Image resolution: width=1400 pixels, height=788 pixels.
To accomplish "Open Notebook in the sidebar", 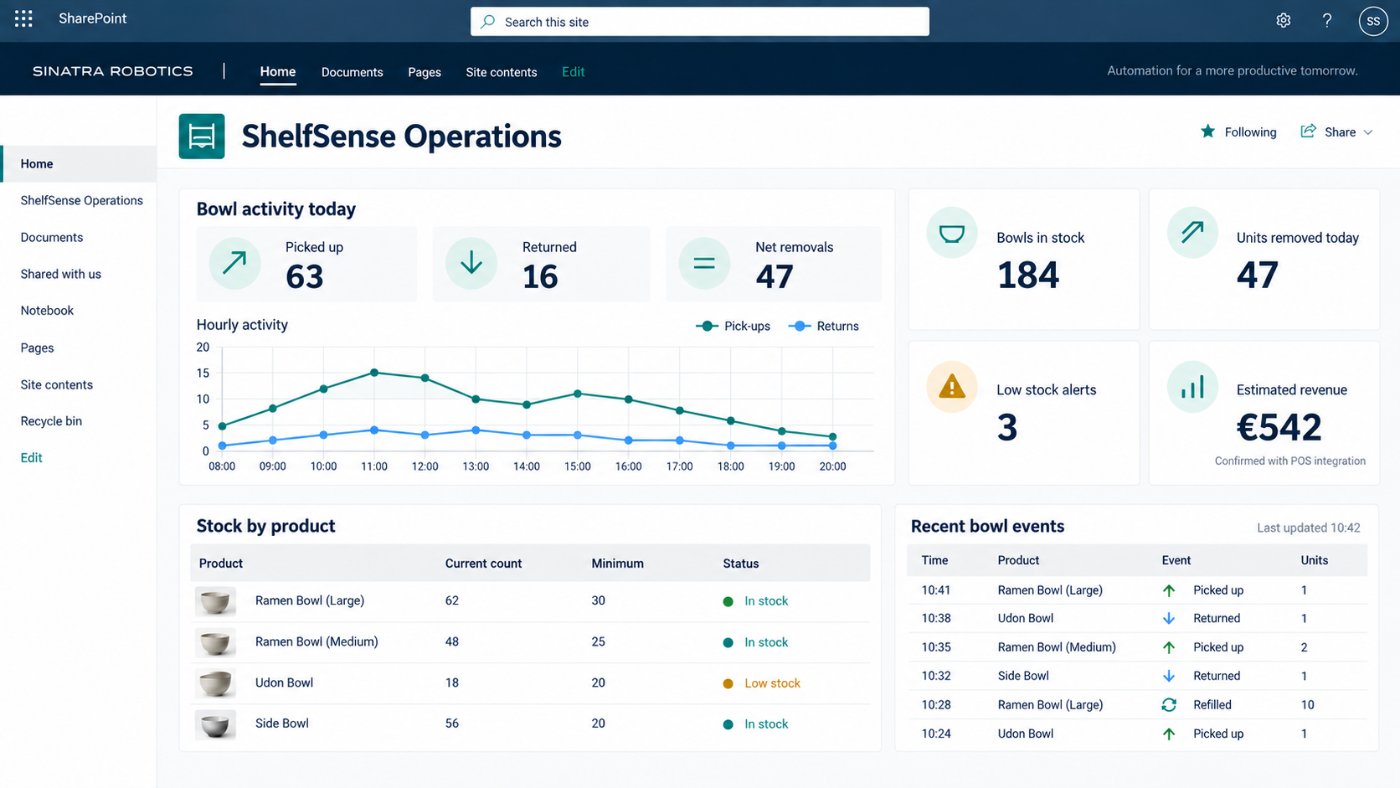I will pos(47,311).
